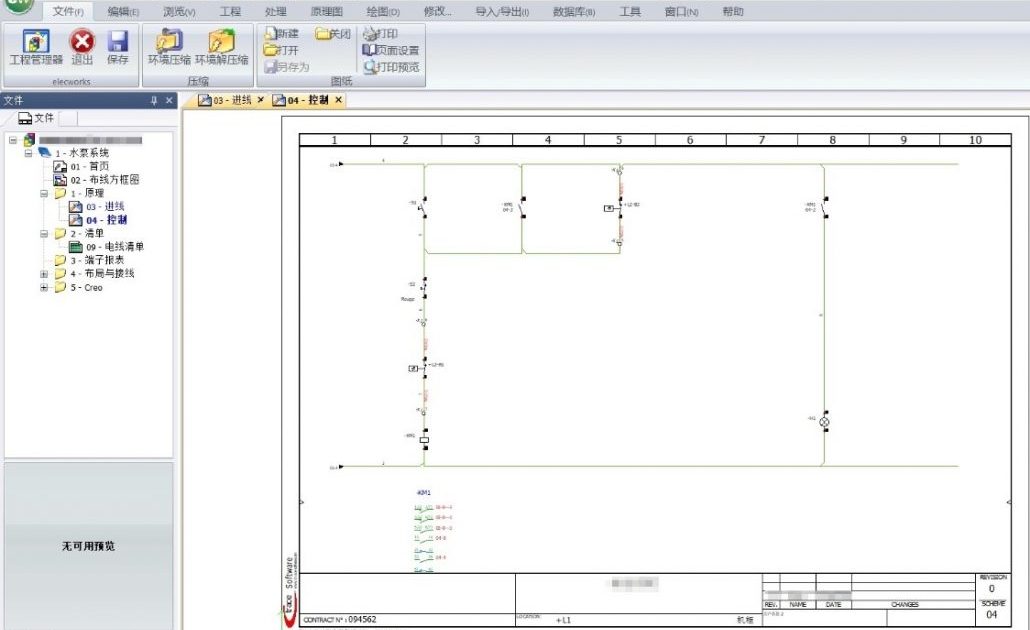This screenshot has width=1030, height=630.
Task: Click the 2 - 清单 folder icon
Action: point(60,234)
